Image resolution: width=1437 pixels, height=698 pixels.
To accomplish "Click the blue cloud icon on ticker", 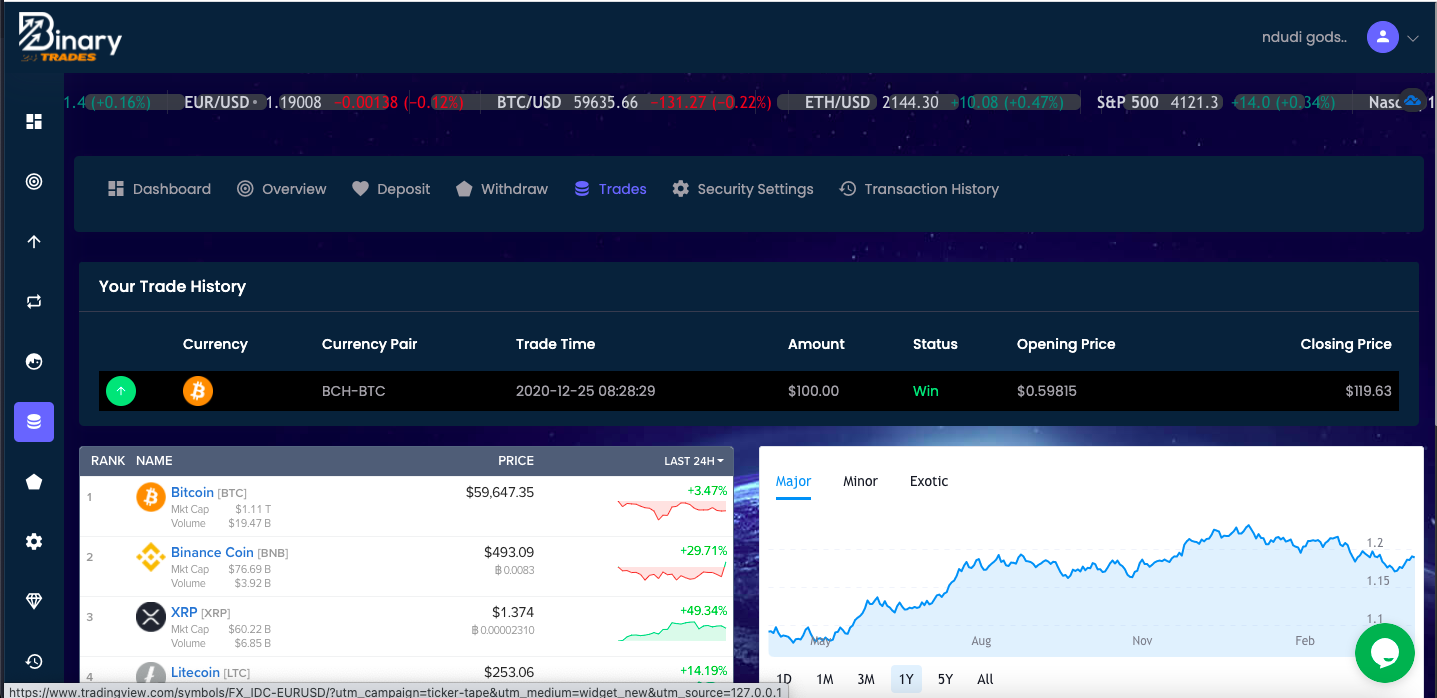I will 1412,101.
